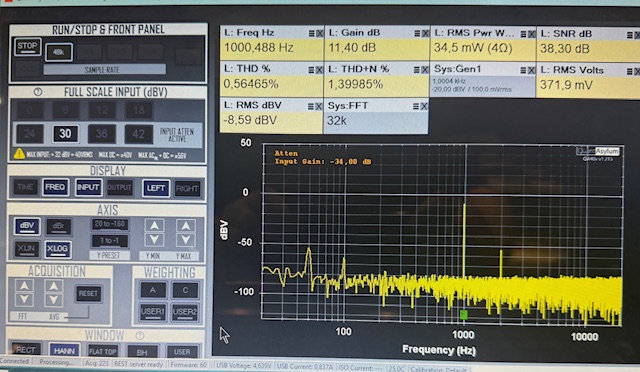Image resolution: width=640 pixels, height=372 pixels.
Task: Click the Y MIN up arrow
Action: pyautogui.click(x=154, y=225)
